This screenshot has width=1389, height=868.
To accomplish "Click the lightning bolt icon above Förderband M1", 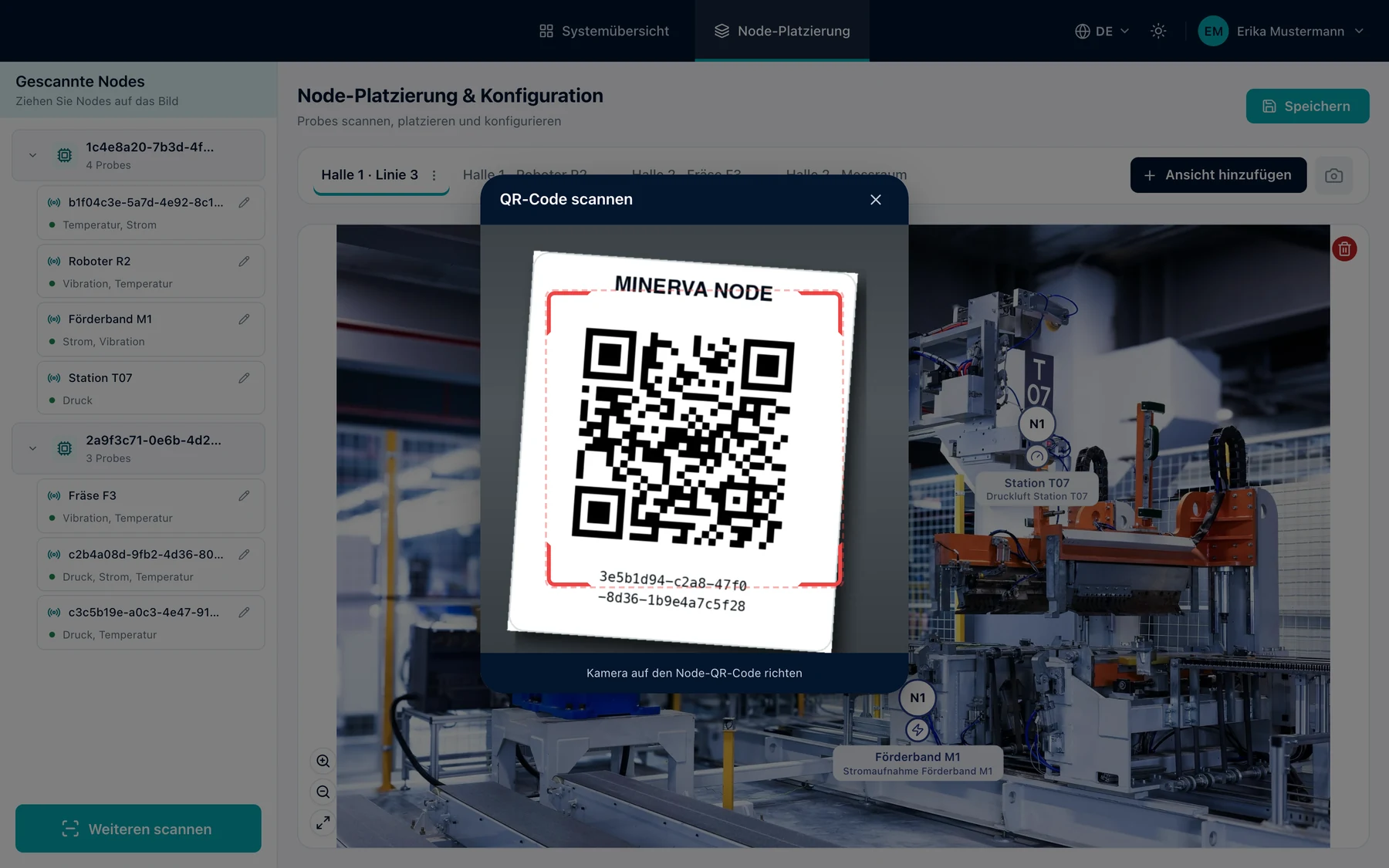I will [918, 730].
